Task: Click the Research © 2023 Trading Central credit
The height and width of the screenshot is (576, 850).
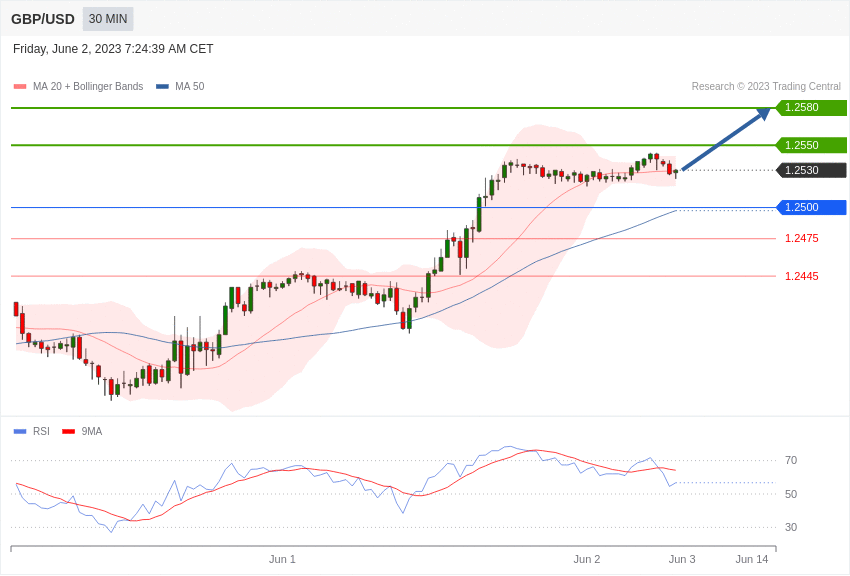Action: tap(766, 86)
